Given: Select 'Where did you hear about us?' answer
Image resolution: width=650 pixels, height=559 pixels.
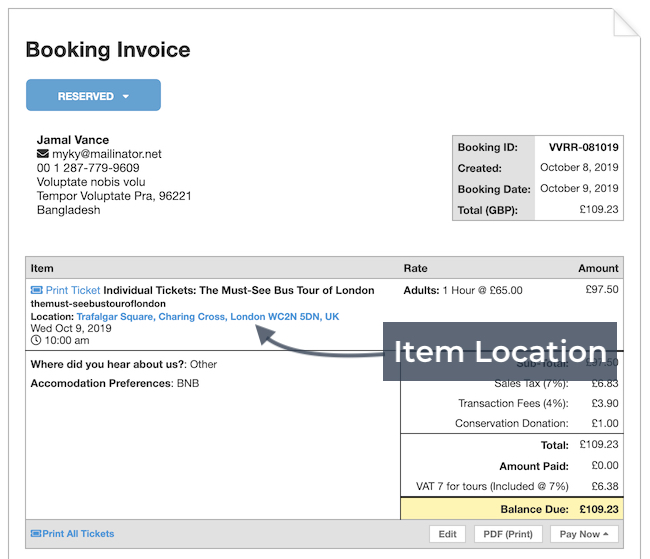Looking at the screenshot, I should tap(203, 365).
